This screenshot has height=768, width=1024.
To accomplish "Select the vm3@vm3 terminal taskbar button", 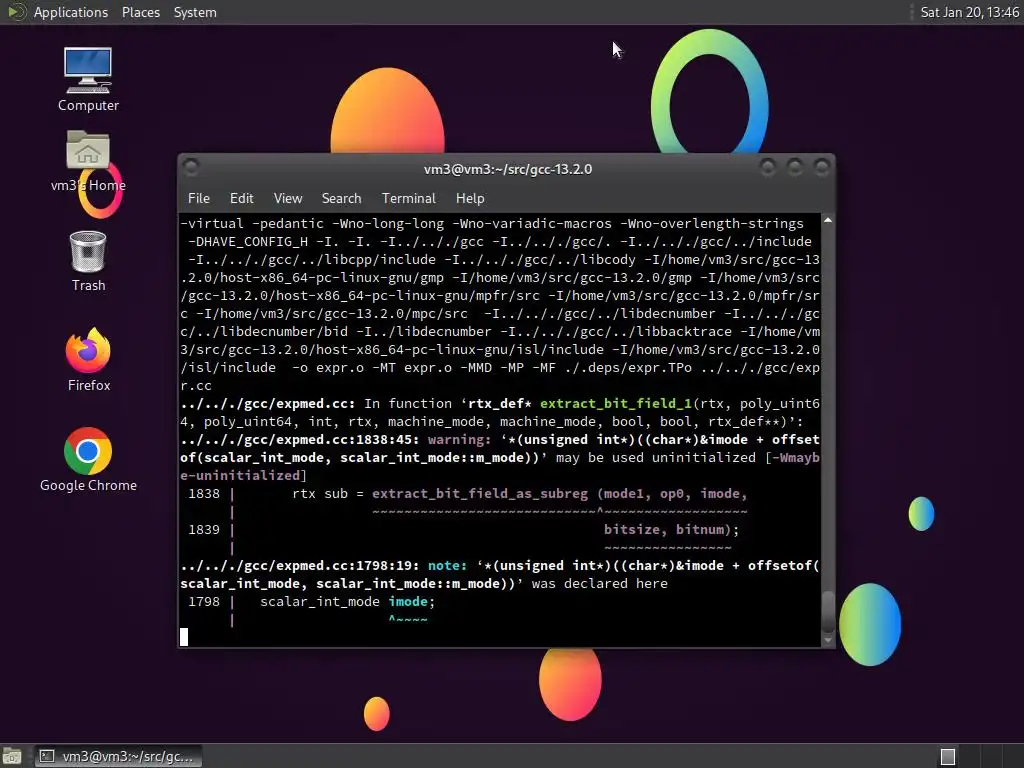I will (x=118, y=756).
